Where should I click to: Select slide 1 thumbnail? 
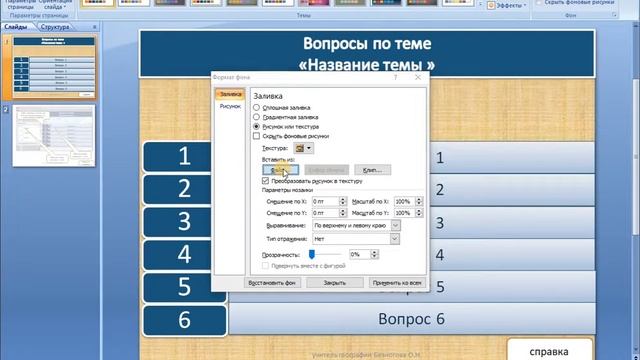coord(54,67)
